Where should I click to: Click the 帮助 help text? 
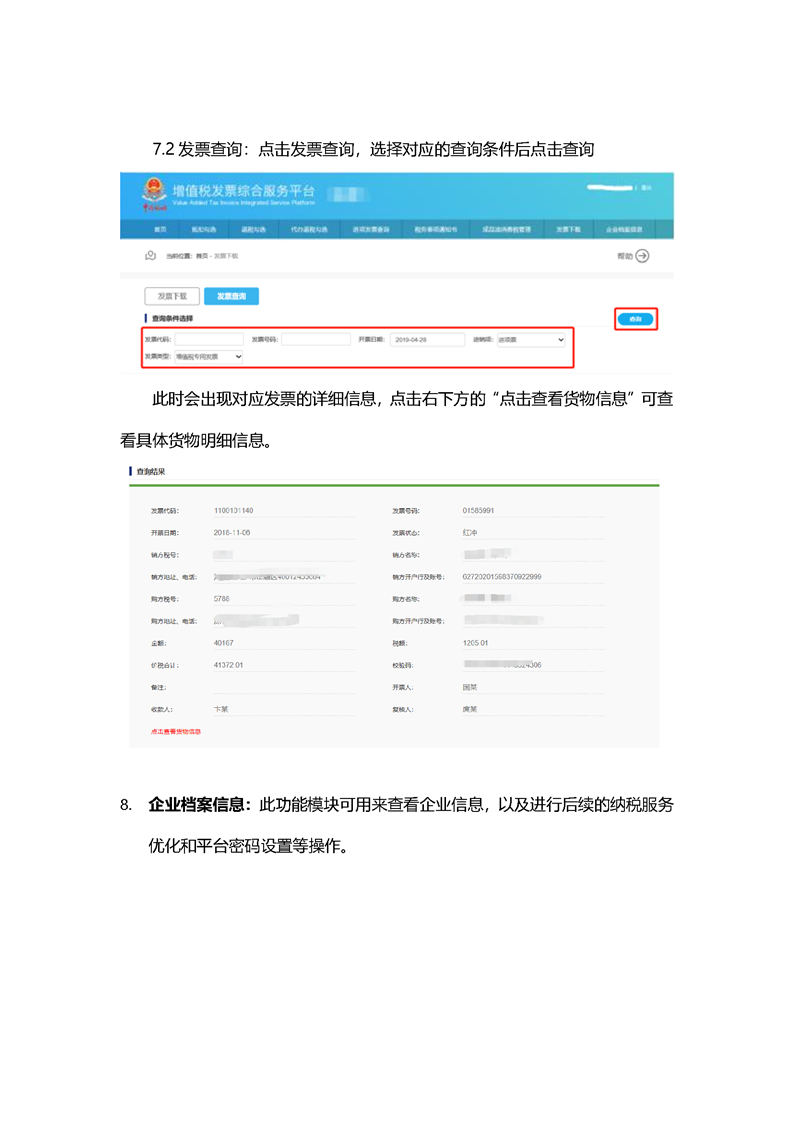coord(625,256)
